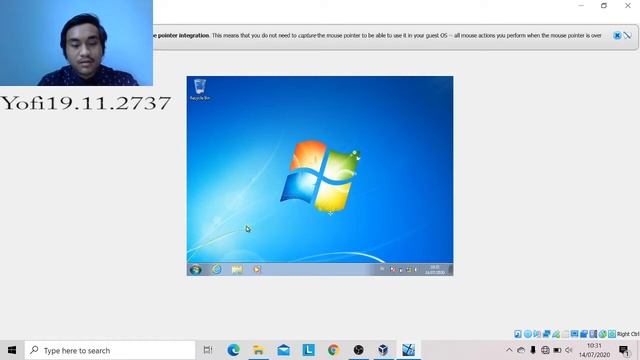Click the safely remove USB tray icon
Image resolution: width=640 pixels, height=360 pixels.
(533, 350)
